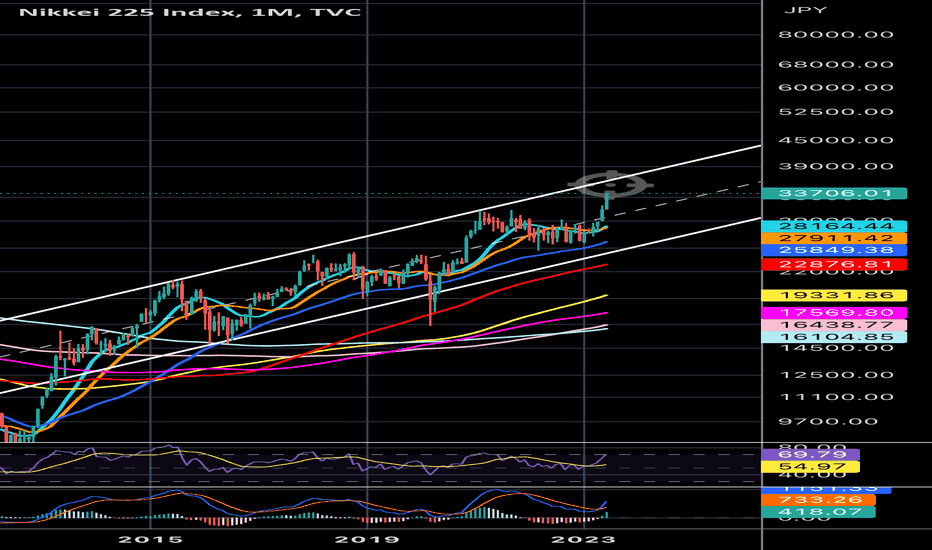Click the 2019 time axis label

tap(367, 539)
